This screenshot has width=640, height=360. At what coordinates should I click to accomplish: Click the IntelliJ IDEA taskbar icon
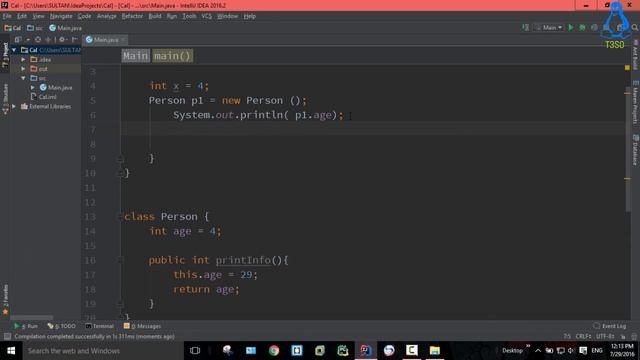pos(366,350)
